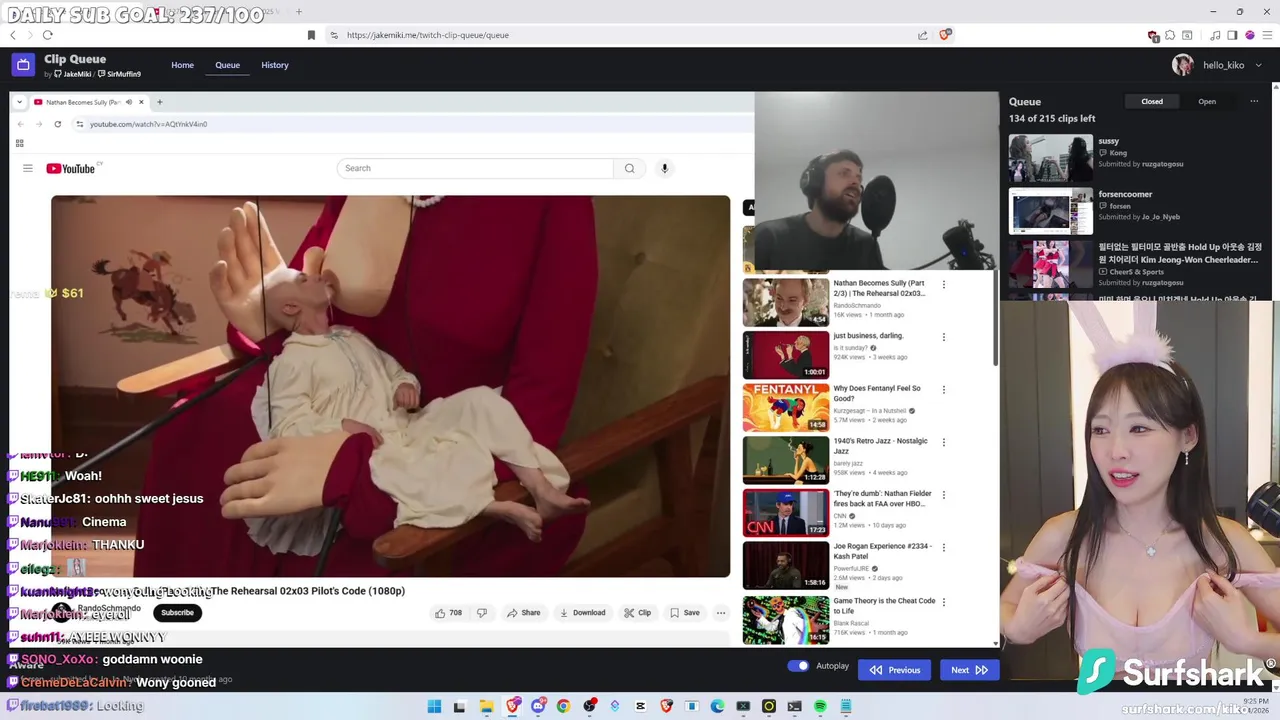Screen dimensions: 1280x720
Task: Open Discord from the taskbar
Action: 538,706
